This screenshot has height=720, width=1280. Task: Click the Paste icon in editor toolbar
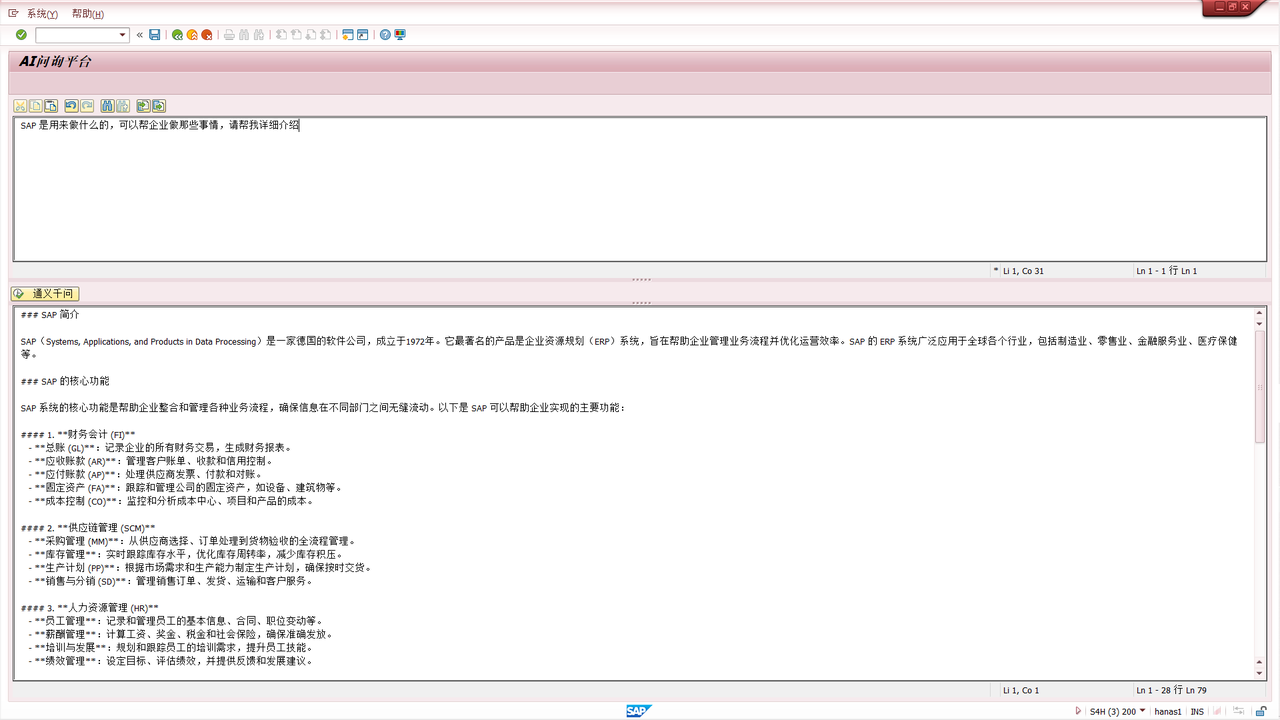[x=50, y=106]
